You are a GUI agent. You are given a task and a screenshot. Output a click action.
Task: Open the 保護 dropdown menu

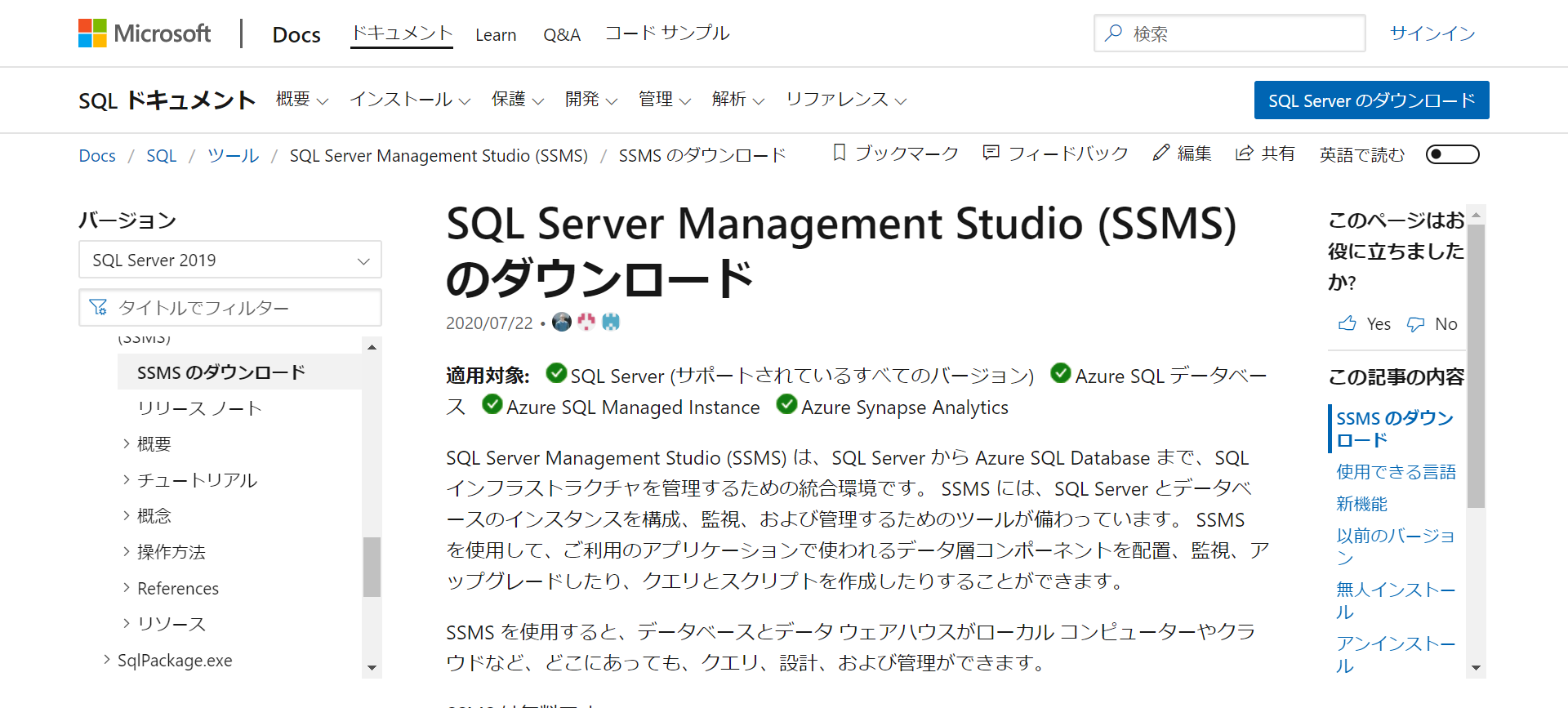518,100
